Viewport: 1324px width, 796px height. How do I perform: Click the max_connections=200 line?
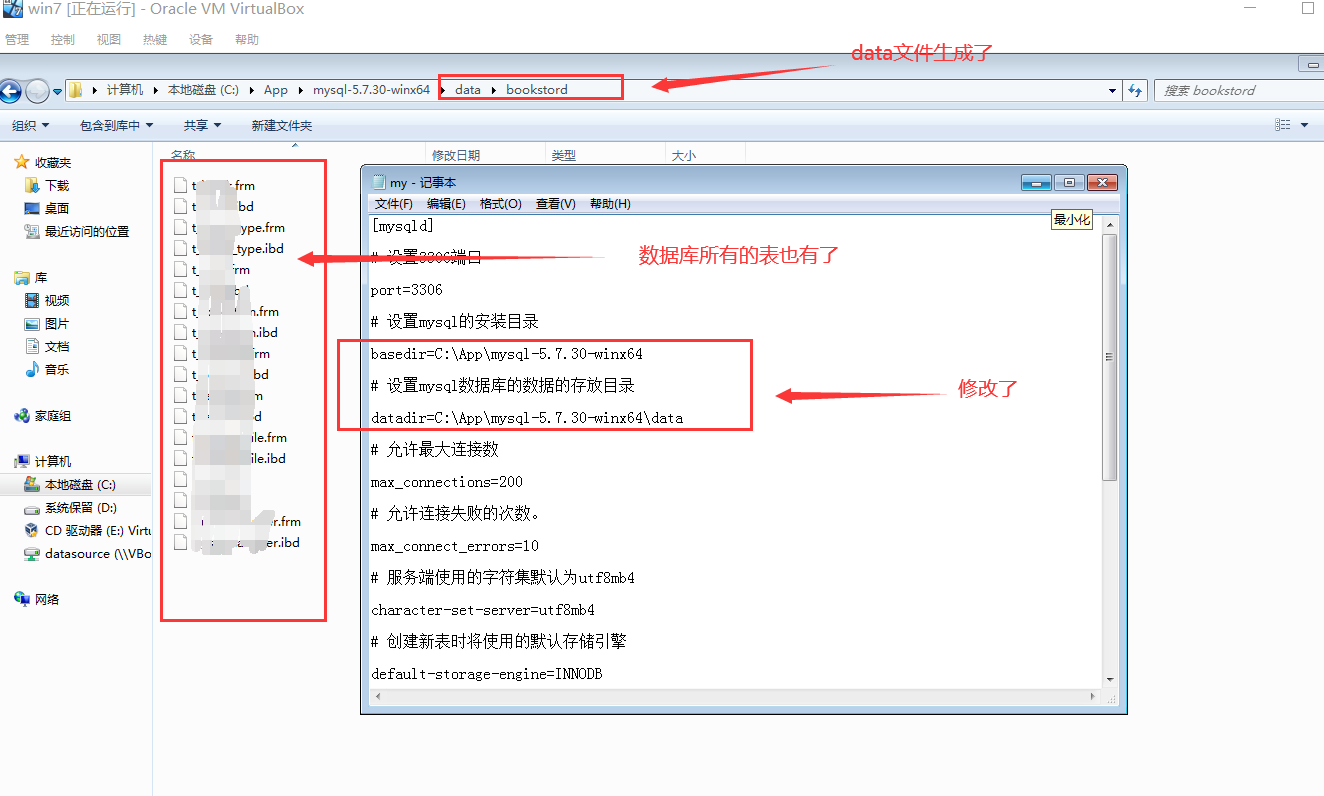[447, 482]
